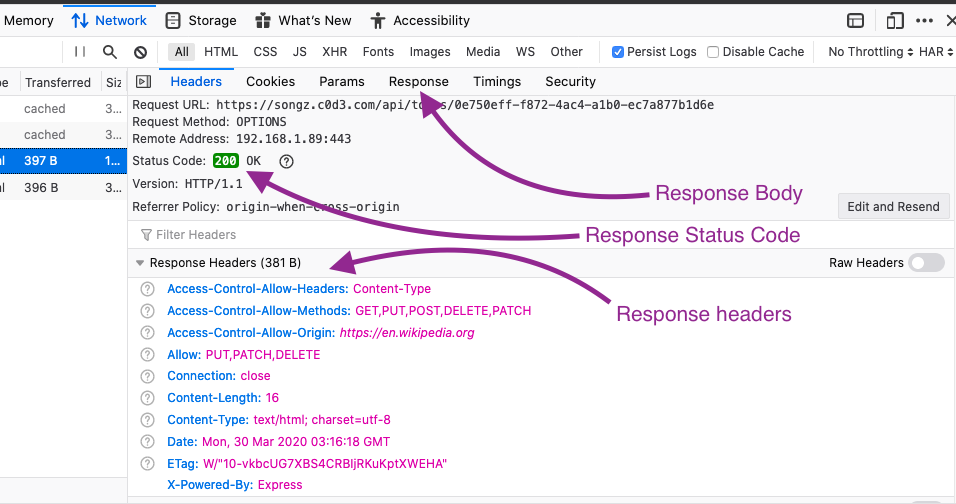The height and width of the screenshot is (504, 956).
Task: Uncheck the Persist Logs checkbox
Action: tap(618, 52)
